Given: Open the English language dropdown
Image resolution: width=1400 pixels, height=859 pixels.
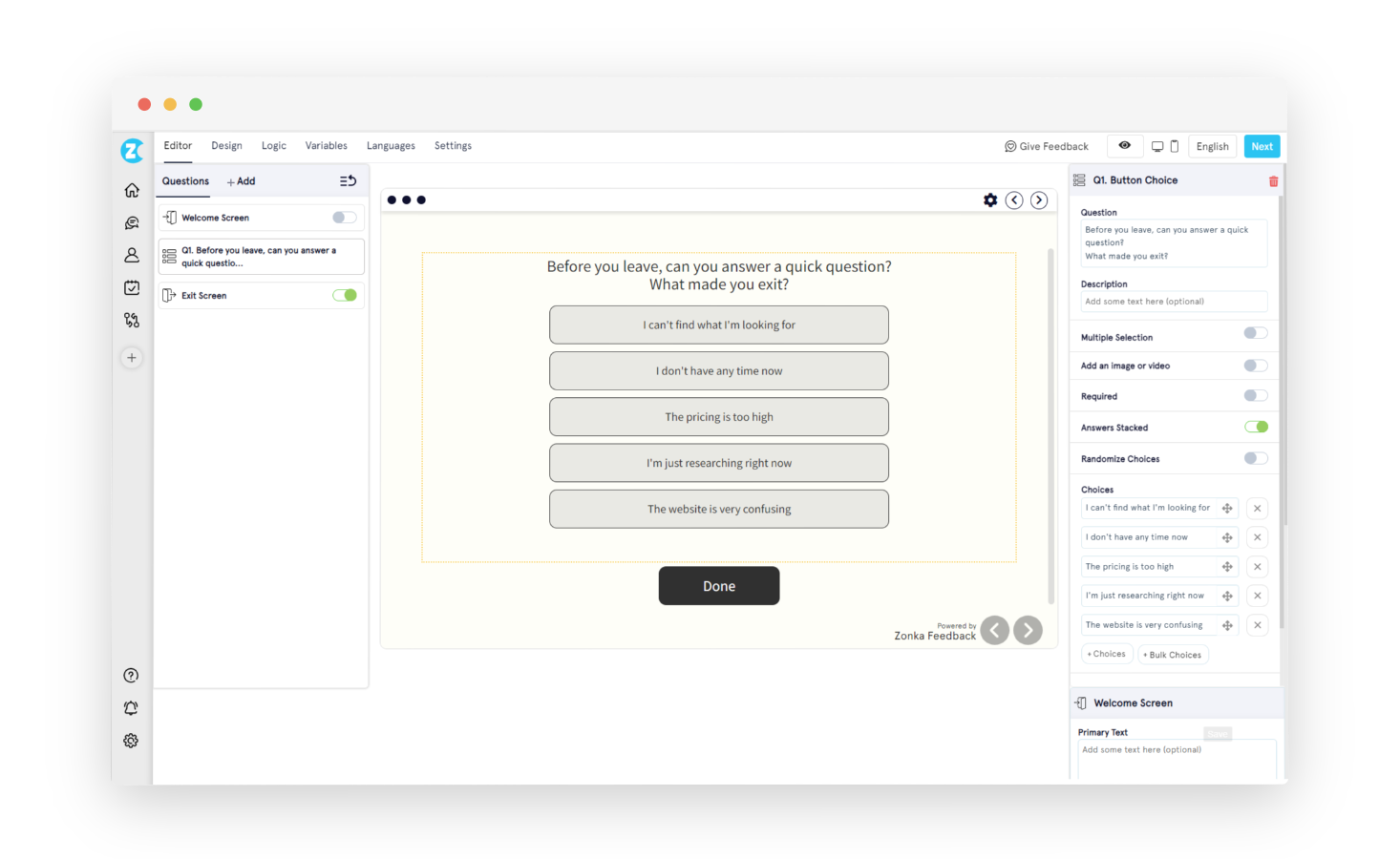Looking at the screenshot, I should (x=1213, y=146).
